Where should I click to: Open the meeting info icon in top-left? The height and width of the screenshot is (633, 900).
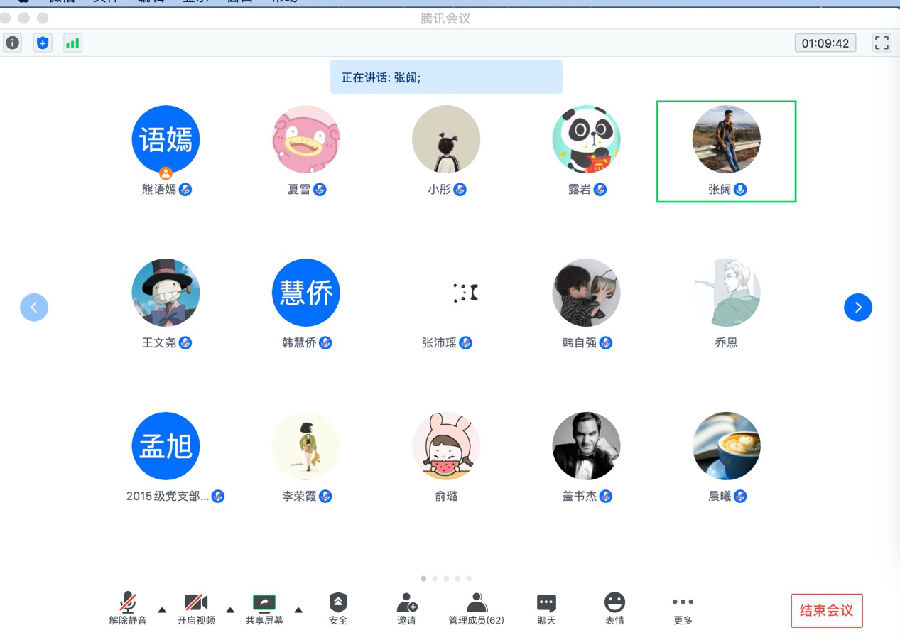click(12, 43)
